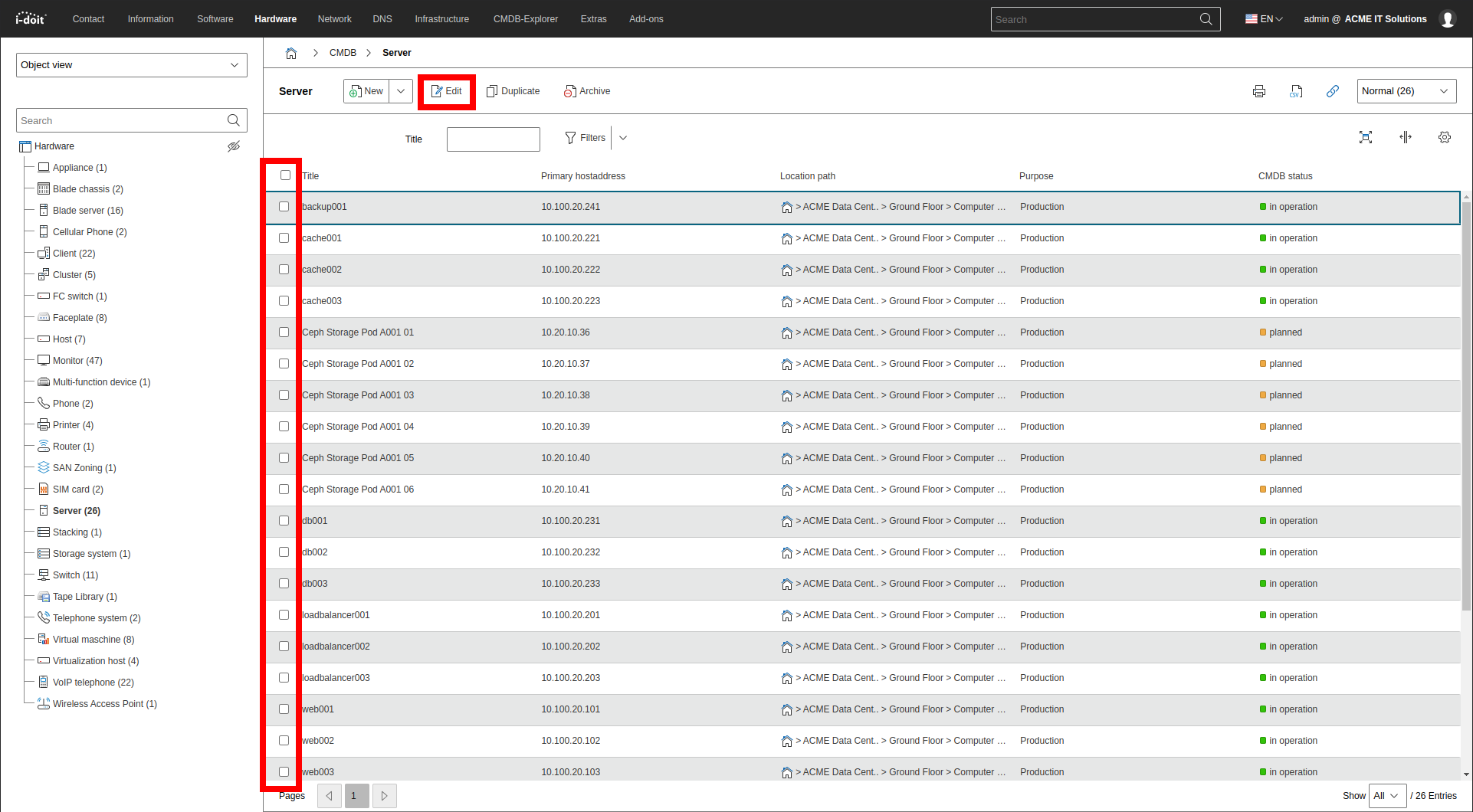Screen dimensions: 1473x812
Task: Toggle hidden object types eye icon
Action: coord(234,146)
